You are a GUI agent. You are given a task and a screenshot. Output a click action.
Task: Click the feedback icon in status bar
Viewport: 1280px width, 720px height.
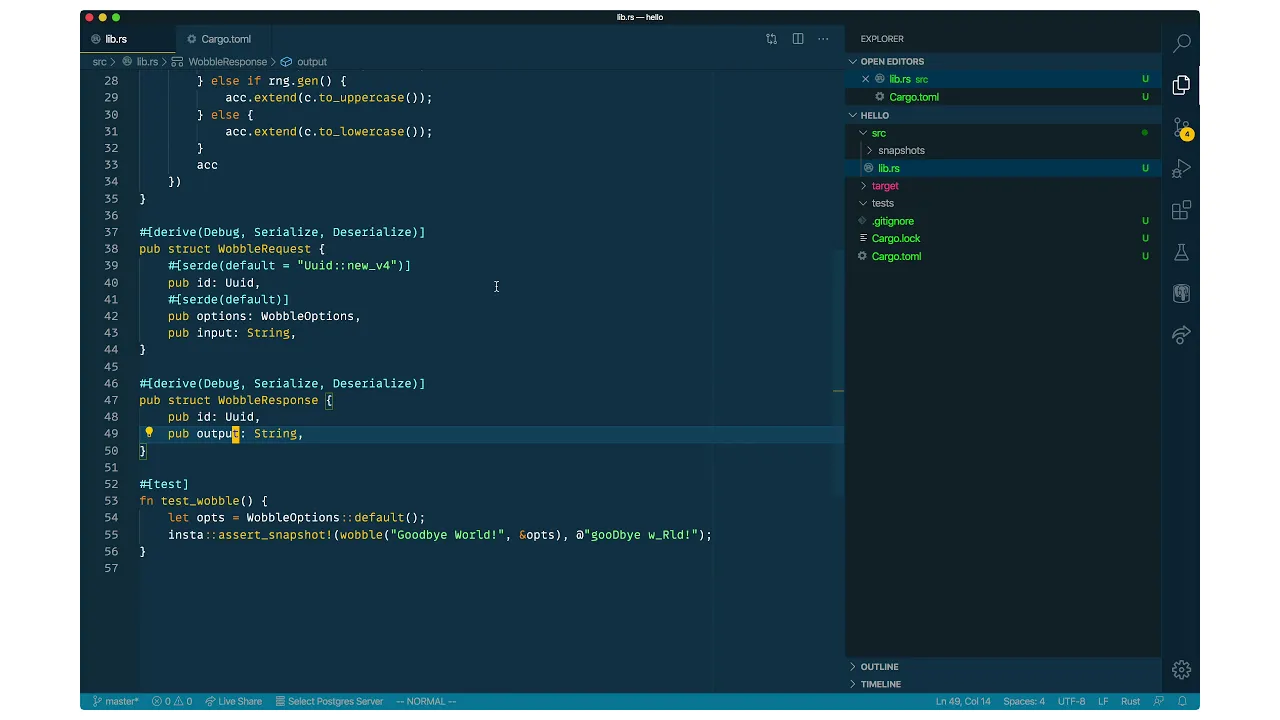click(x=1159, y=701)
